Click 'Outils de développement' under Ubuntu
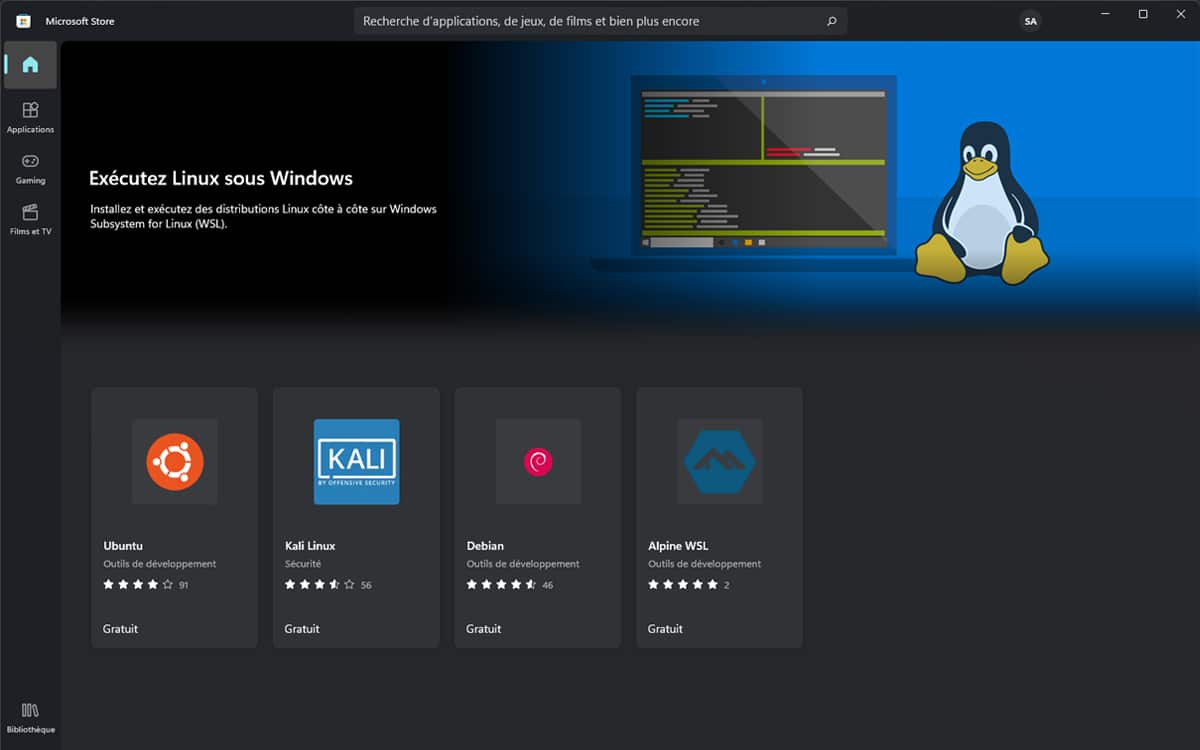The image size is (1200, 750). tap(160, 564)
